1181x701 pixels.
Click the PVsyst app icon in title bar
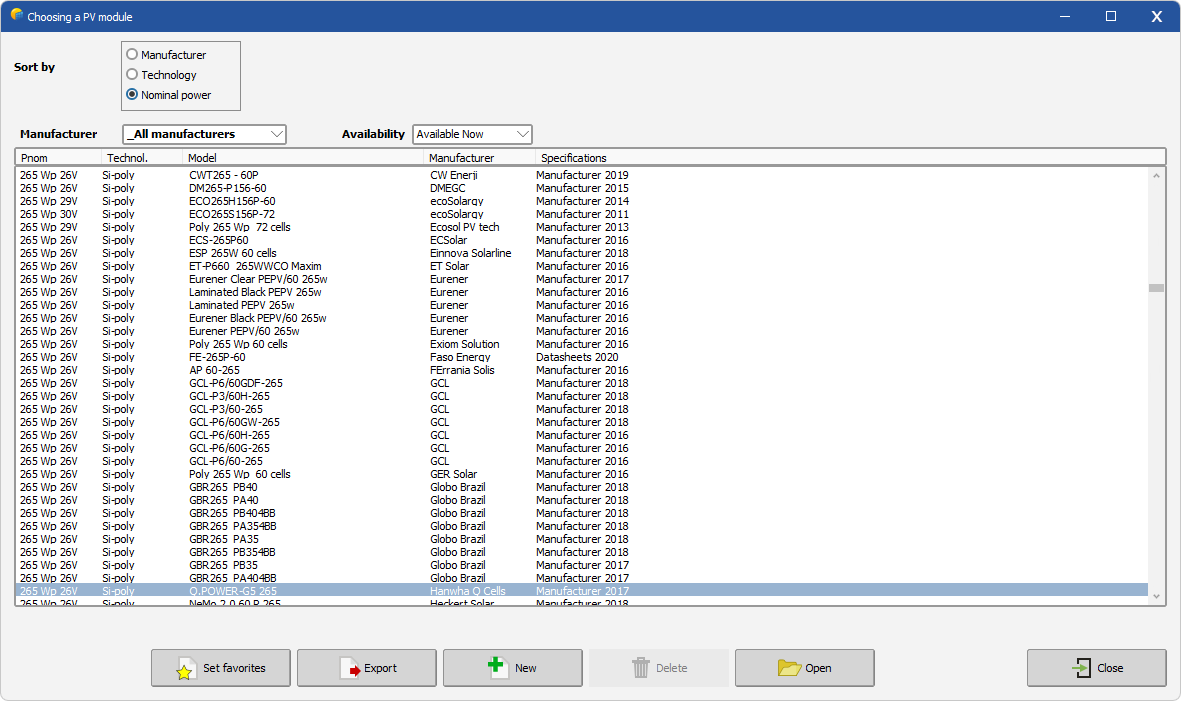coord(17,15)
